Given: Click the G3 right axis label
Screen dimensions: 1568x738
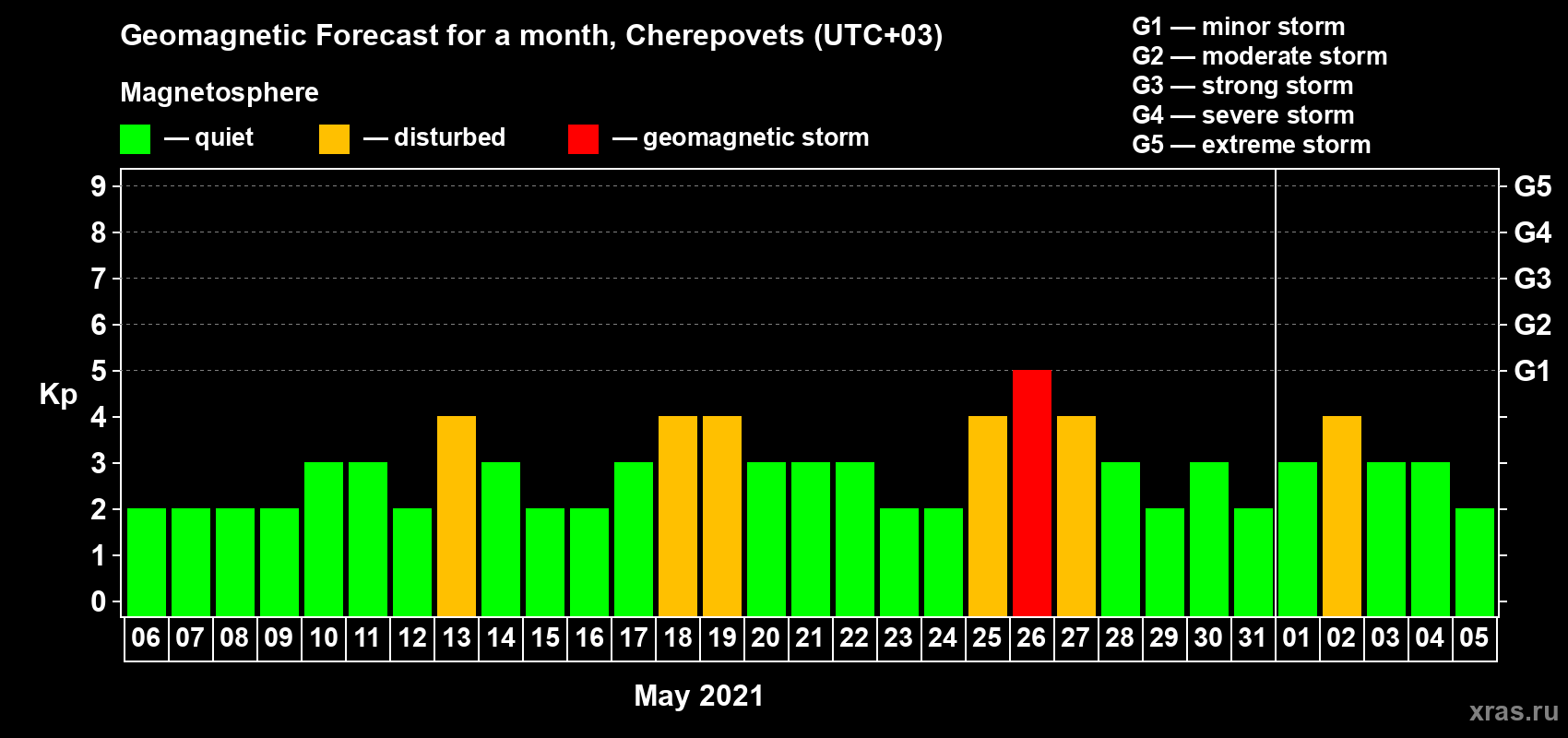Looking at the screenshot, I should pyautogui.click(x=1533, y=279).
